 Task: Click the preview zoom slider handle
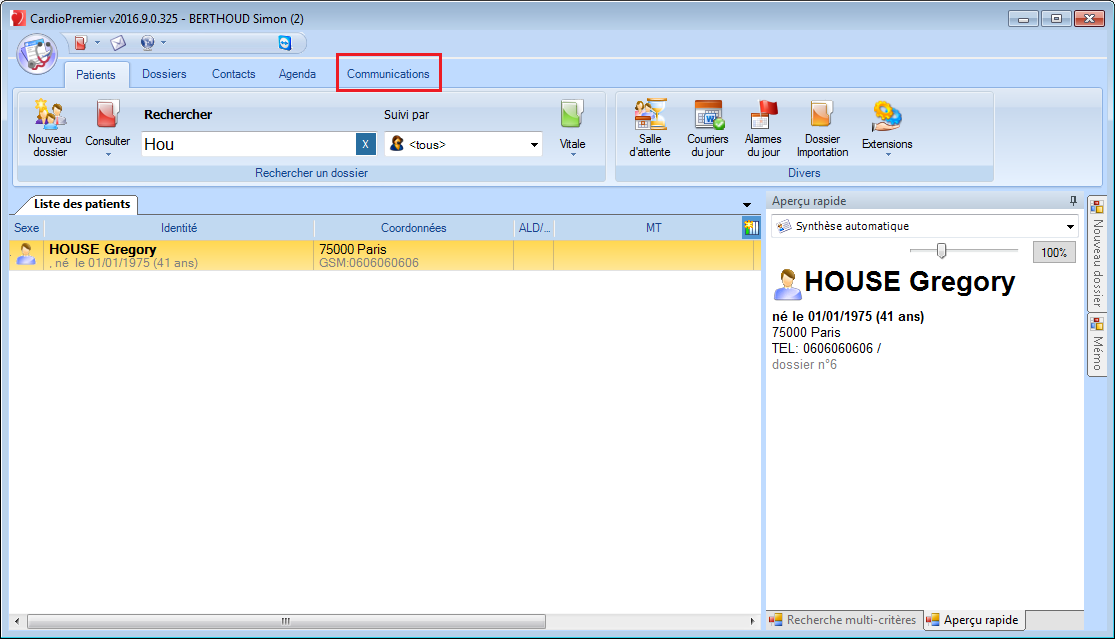[x=941, y=251]
